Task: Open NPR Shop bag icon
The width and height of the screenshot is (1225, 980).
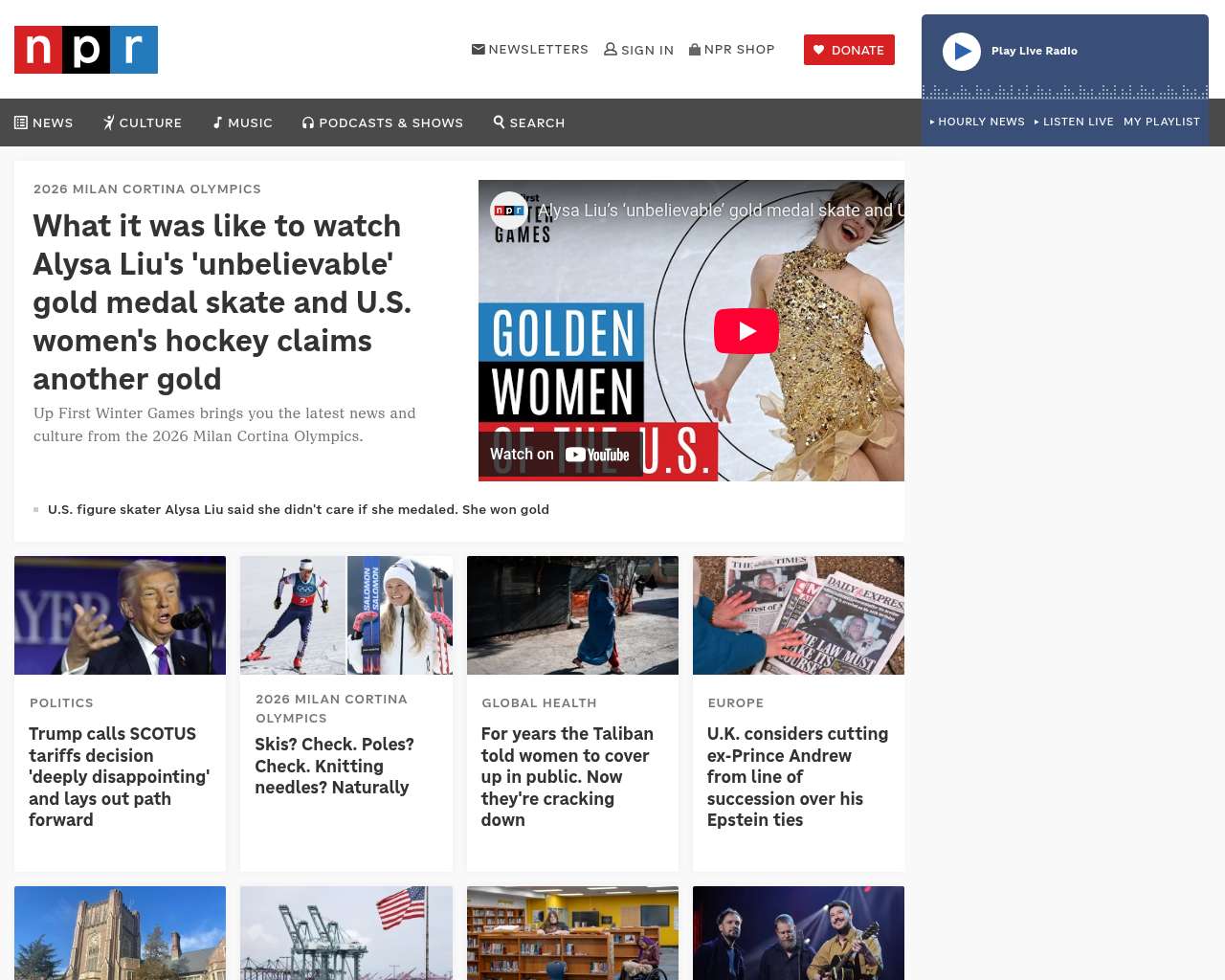Action: click(695, 50)
